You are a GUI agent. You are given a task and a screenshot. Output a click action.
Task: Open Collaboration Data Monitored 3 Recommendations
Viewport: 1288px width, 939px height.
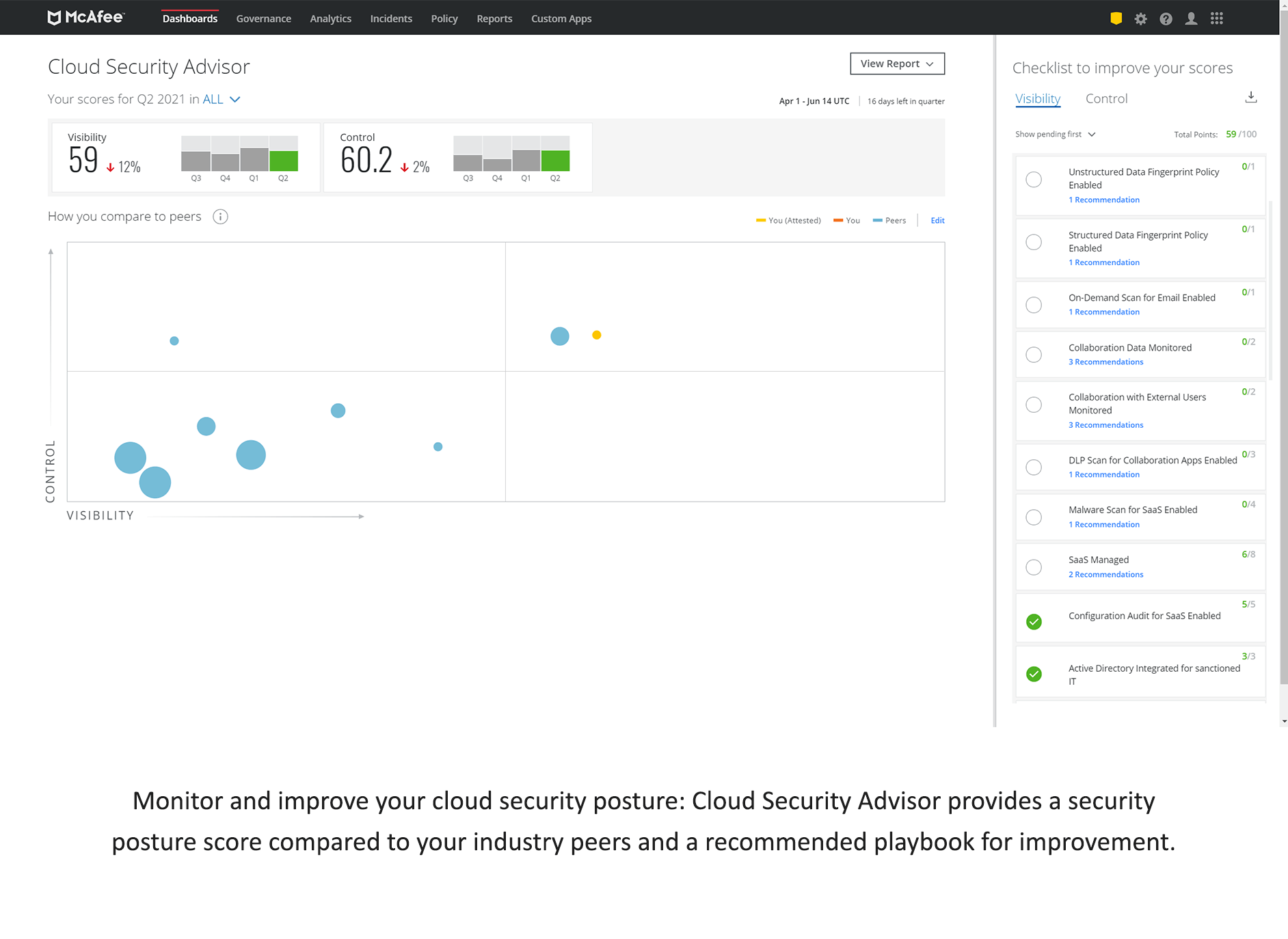[1105, 362]
